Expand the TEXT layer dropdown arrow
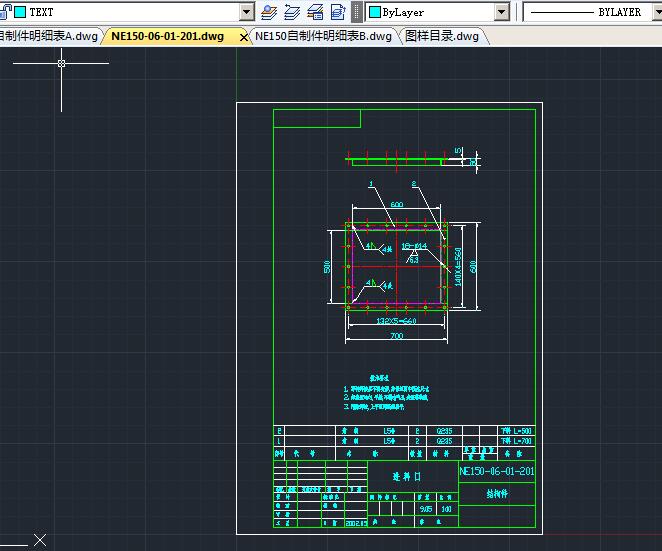The image size is (662, 551). click(x=247, y=12)
